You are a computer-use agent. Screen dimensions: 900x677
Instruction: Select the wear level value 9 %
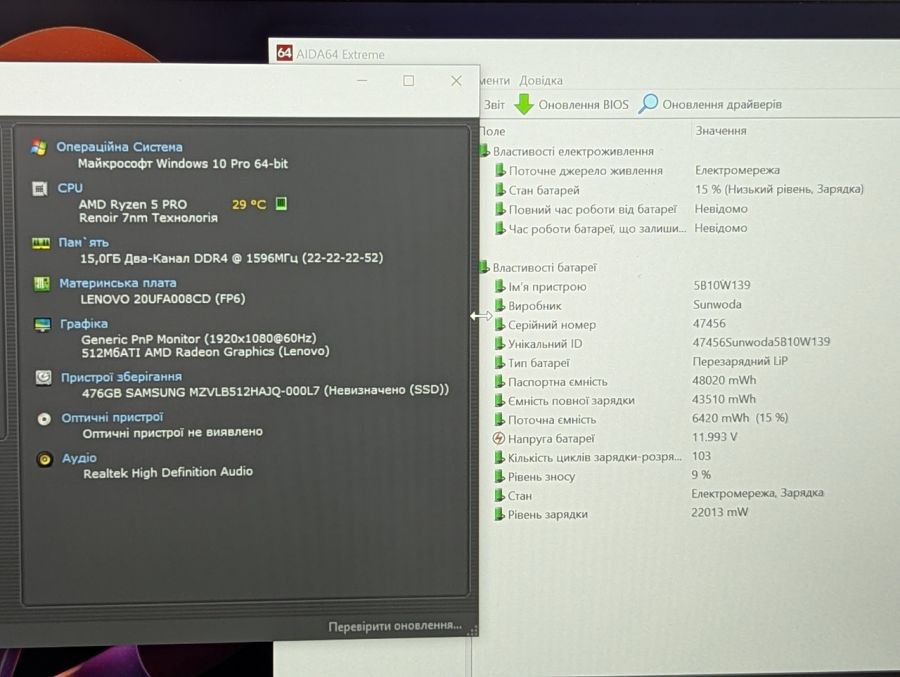coord(701,474)
